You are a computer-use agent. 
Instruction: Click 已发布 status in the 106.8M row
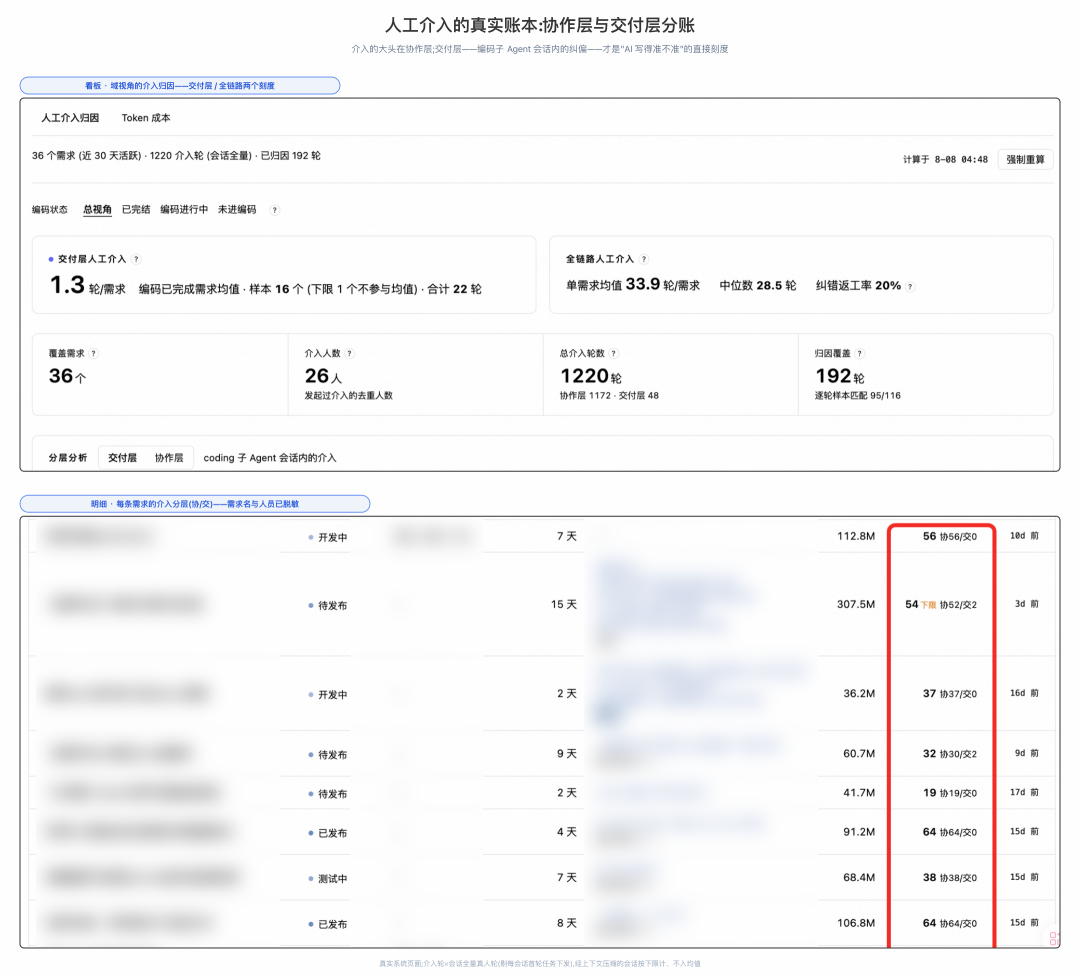click(328, 924)
